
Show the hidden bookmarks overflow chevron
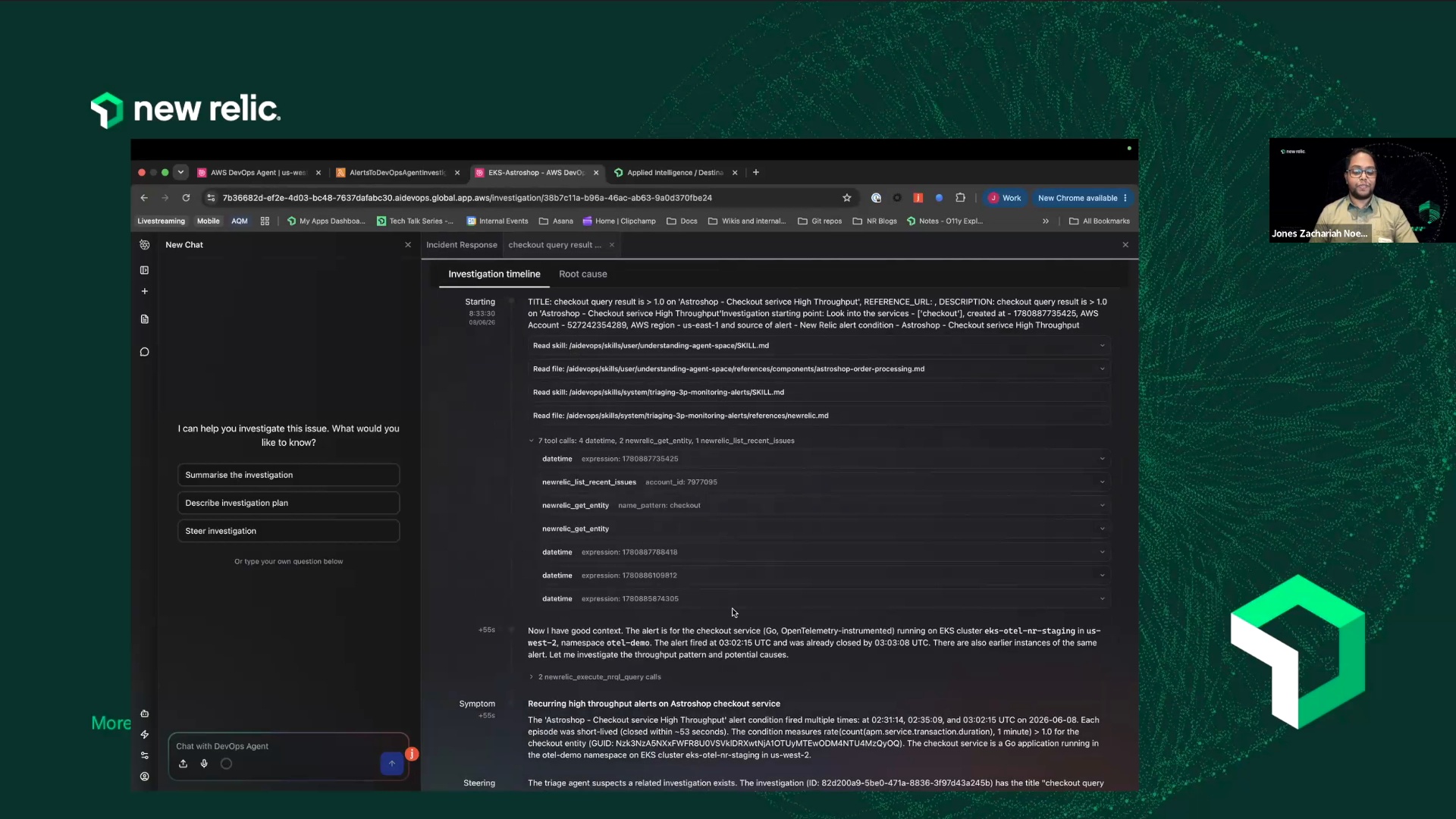[x=1046, y=221]
